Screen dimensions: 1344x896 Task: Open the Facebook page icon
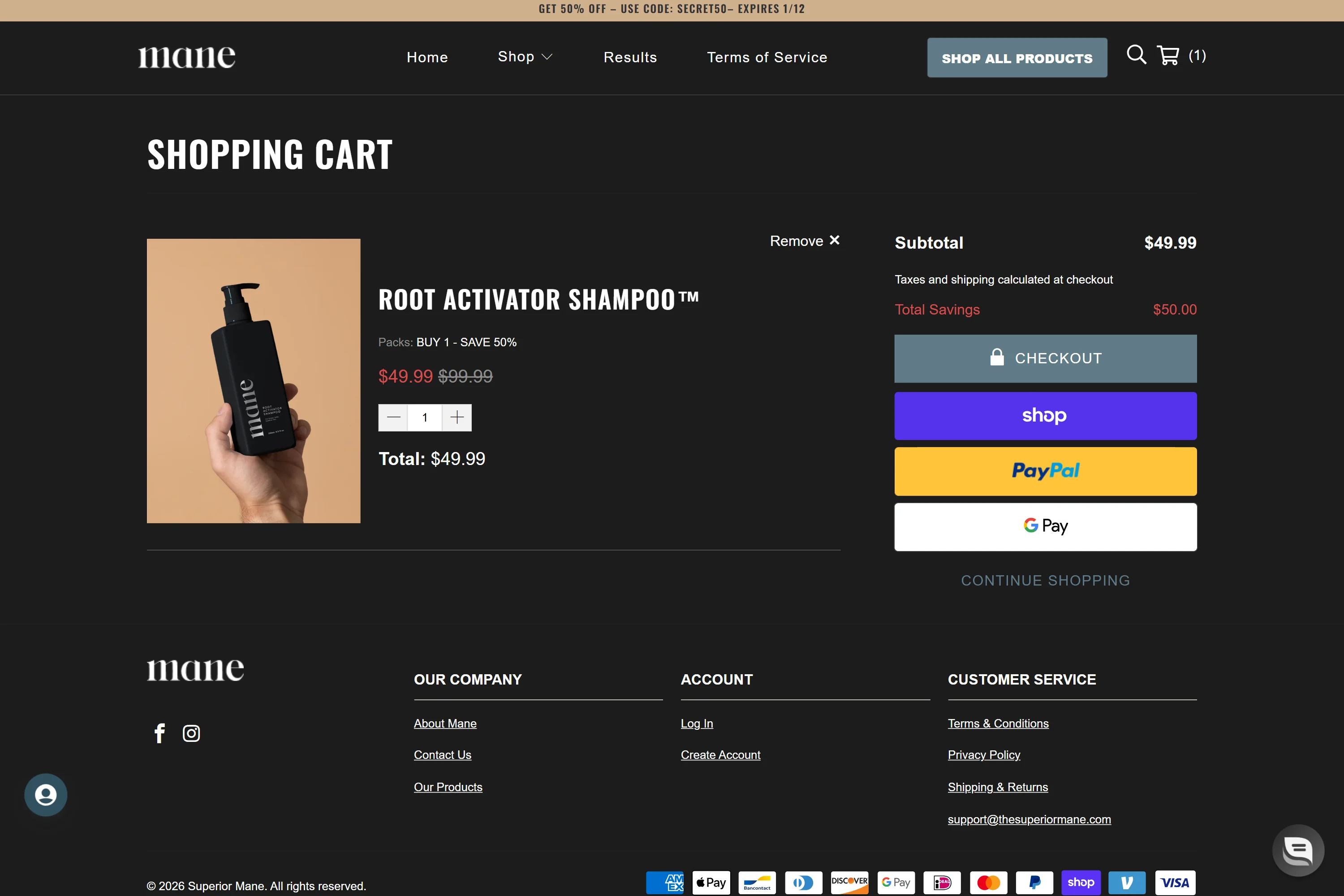159,733
